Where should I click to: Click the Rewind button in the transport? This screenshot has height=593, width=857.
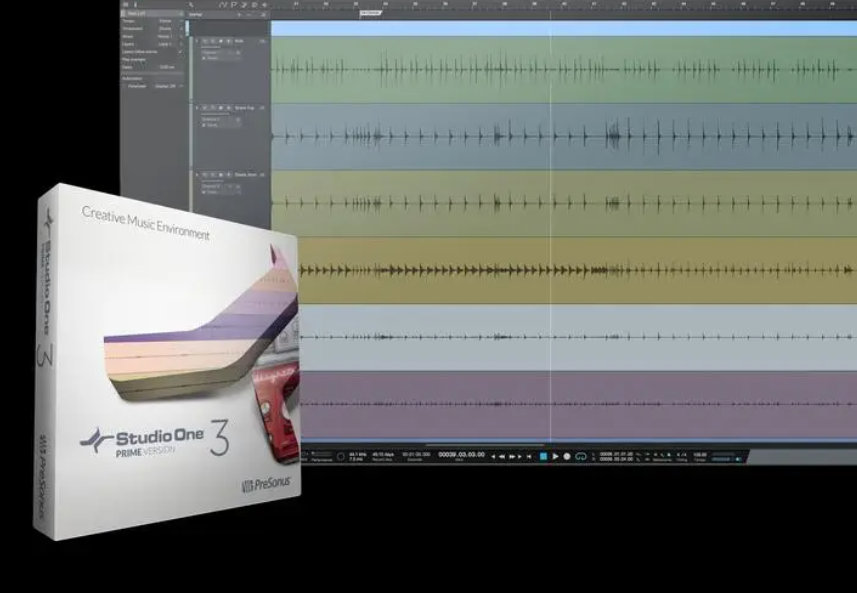tap(502, 456)
